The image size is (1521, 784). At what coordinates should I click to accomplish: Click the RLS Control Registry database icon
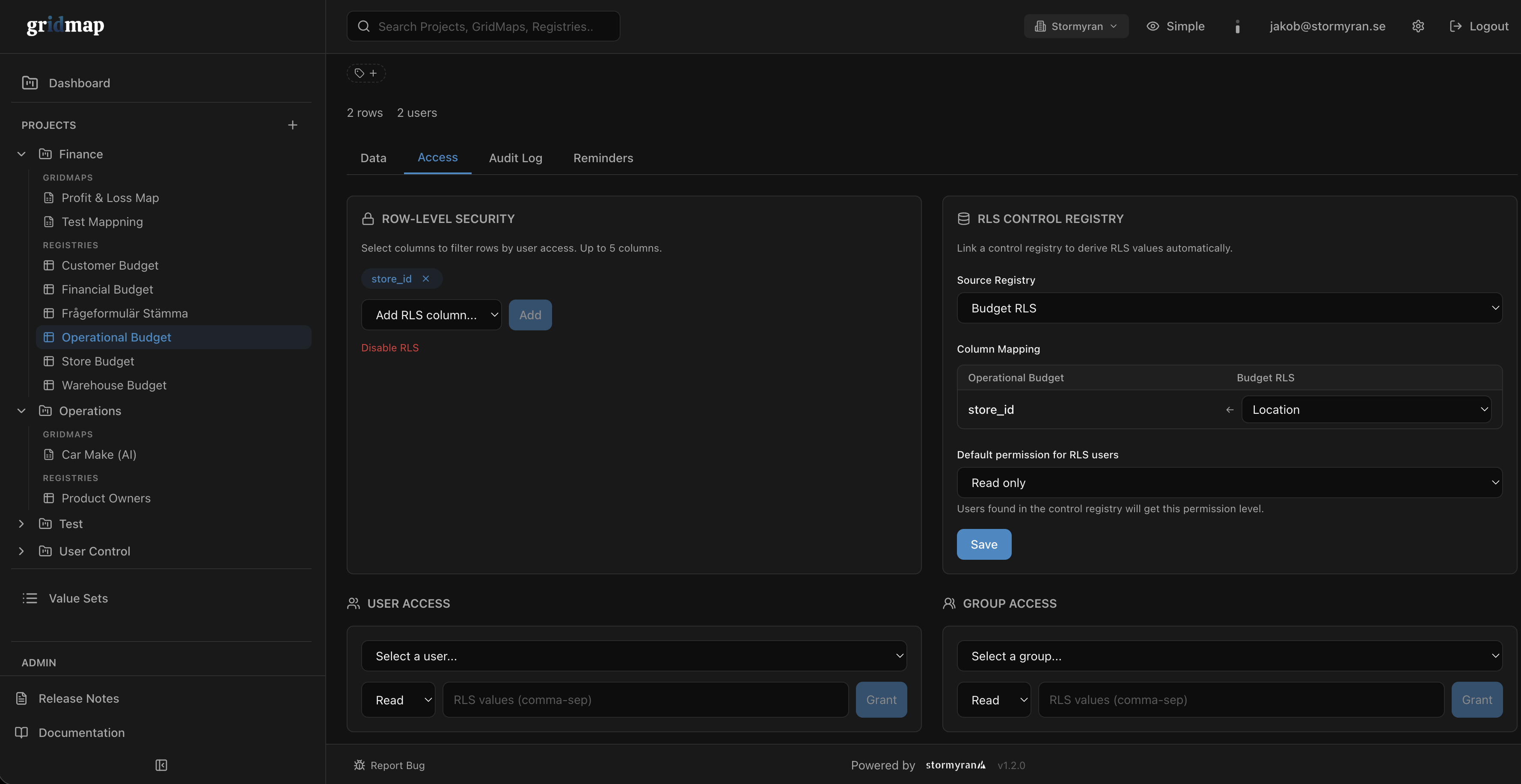click(964, 218)
